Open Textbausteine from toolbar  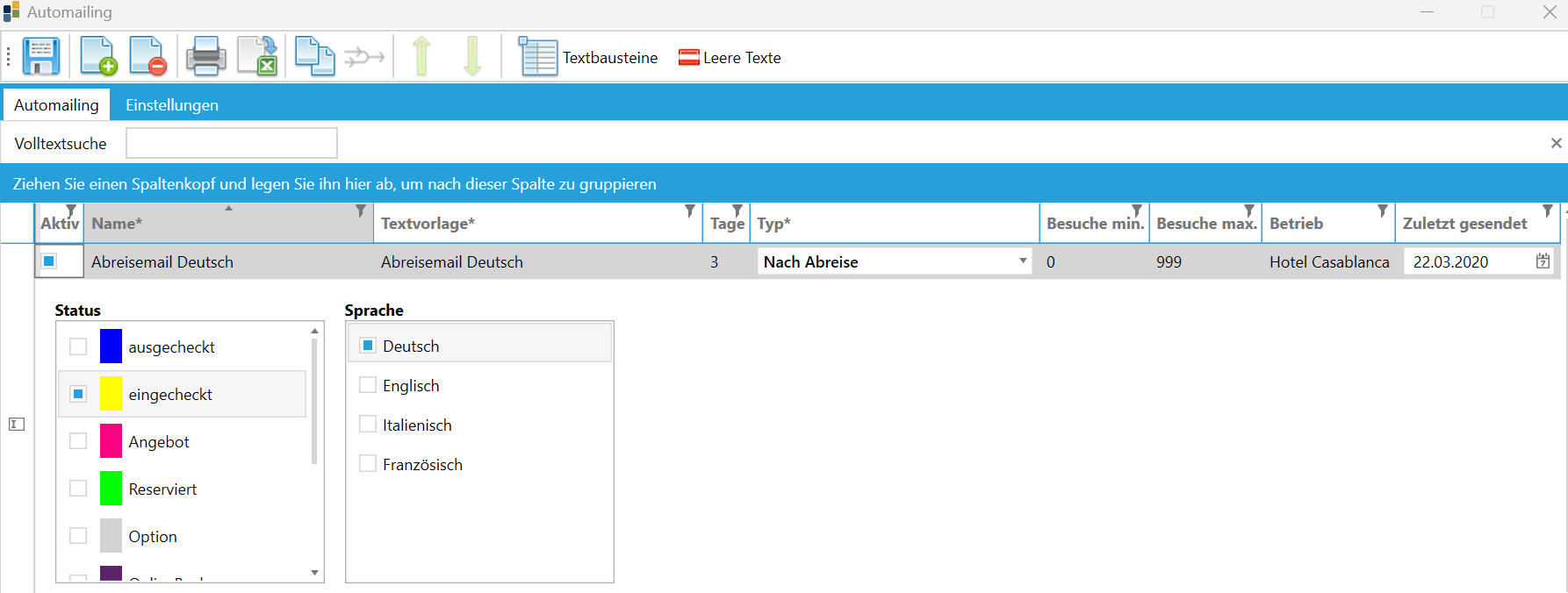(588, 58)
